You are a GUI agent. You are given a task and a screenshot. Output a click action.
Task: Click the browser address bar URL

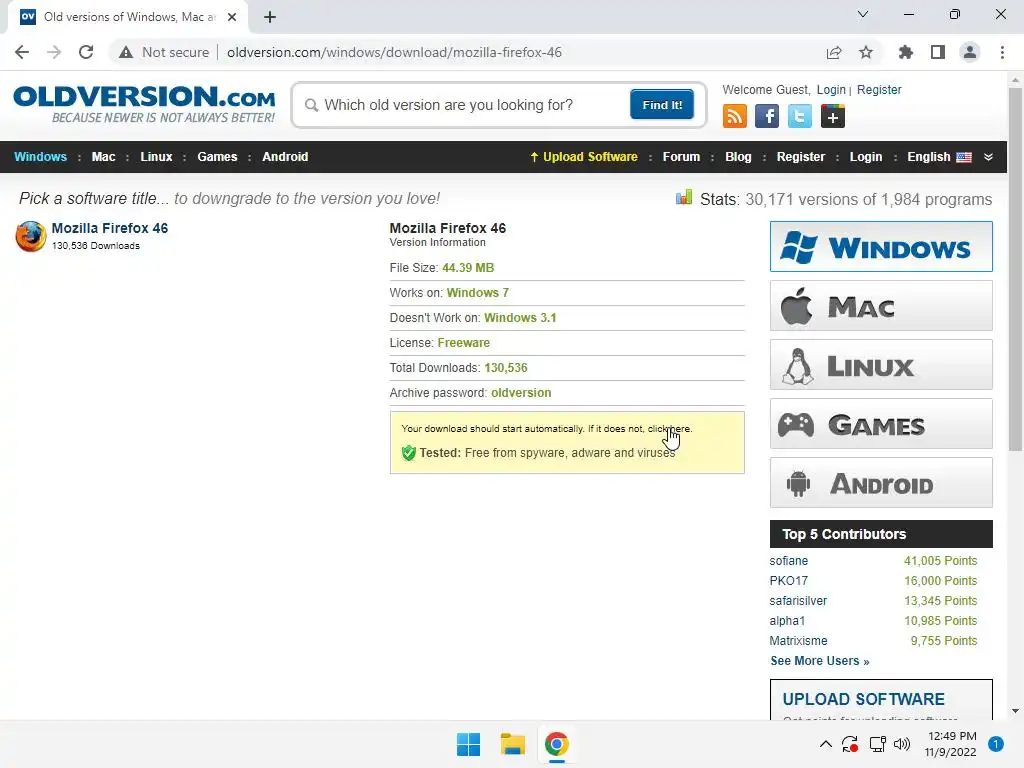click(394, 52)
